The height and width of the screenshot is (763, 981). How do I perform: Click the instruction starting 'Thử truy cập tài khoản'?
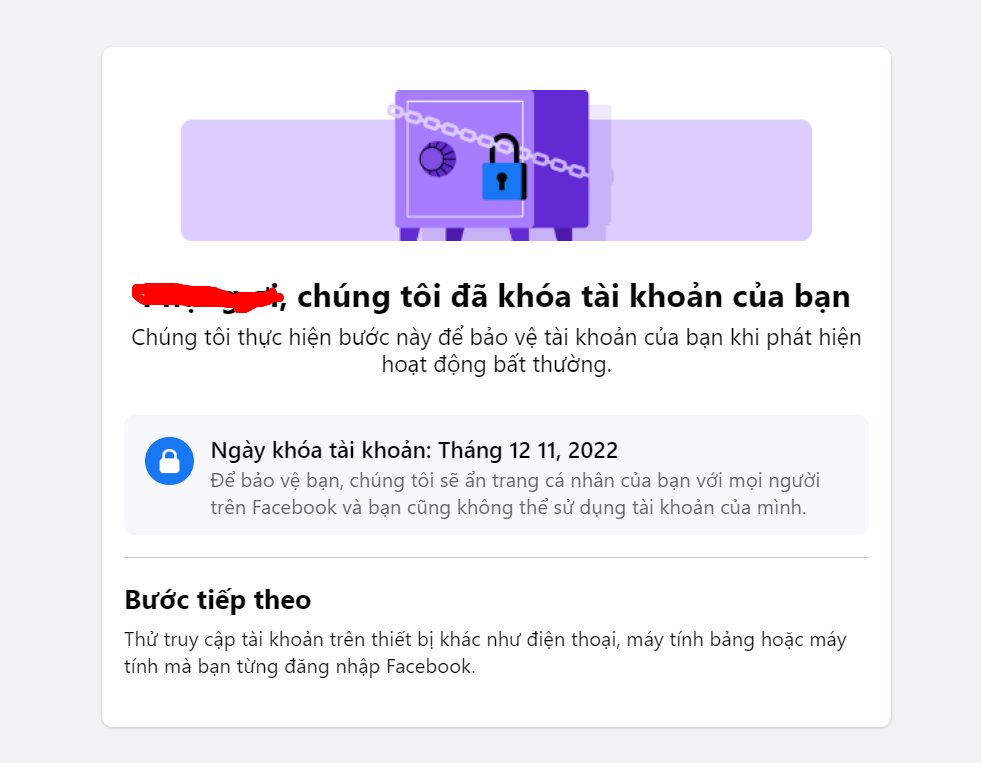(x=485, y=653)
